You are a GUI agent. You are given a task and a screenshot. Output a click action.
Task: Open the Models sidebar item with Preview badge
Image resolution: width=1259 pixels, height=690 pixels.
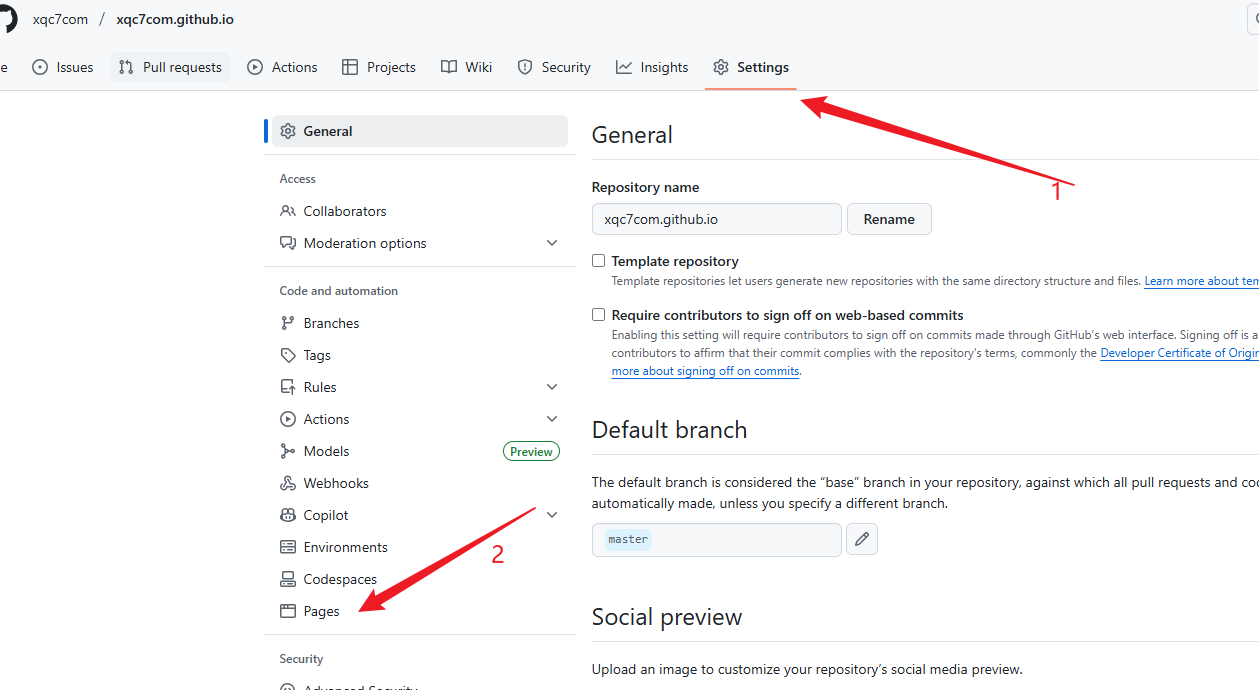point(327,451)
